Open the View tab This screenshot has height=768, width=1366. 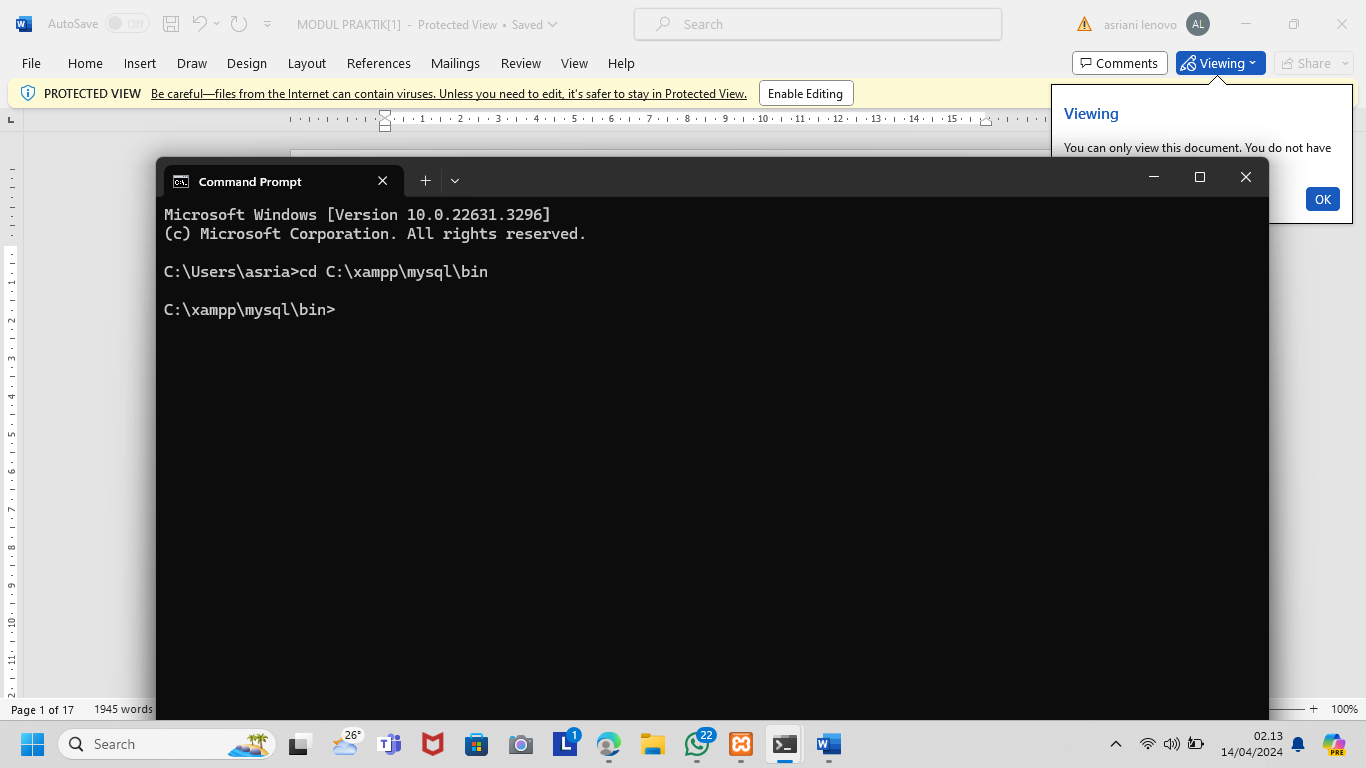tap(574, 63)
